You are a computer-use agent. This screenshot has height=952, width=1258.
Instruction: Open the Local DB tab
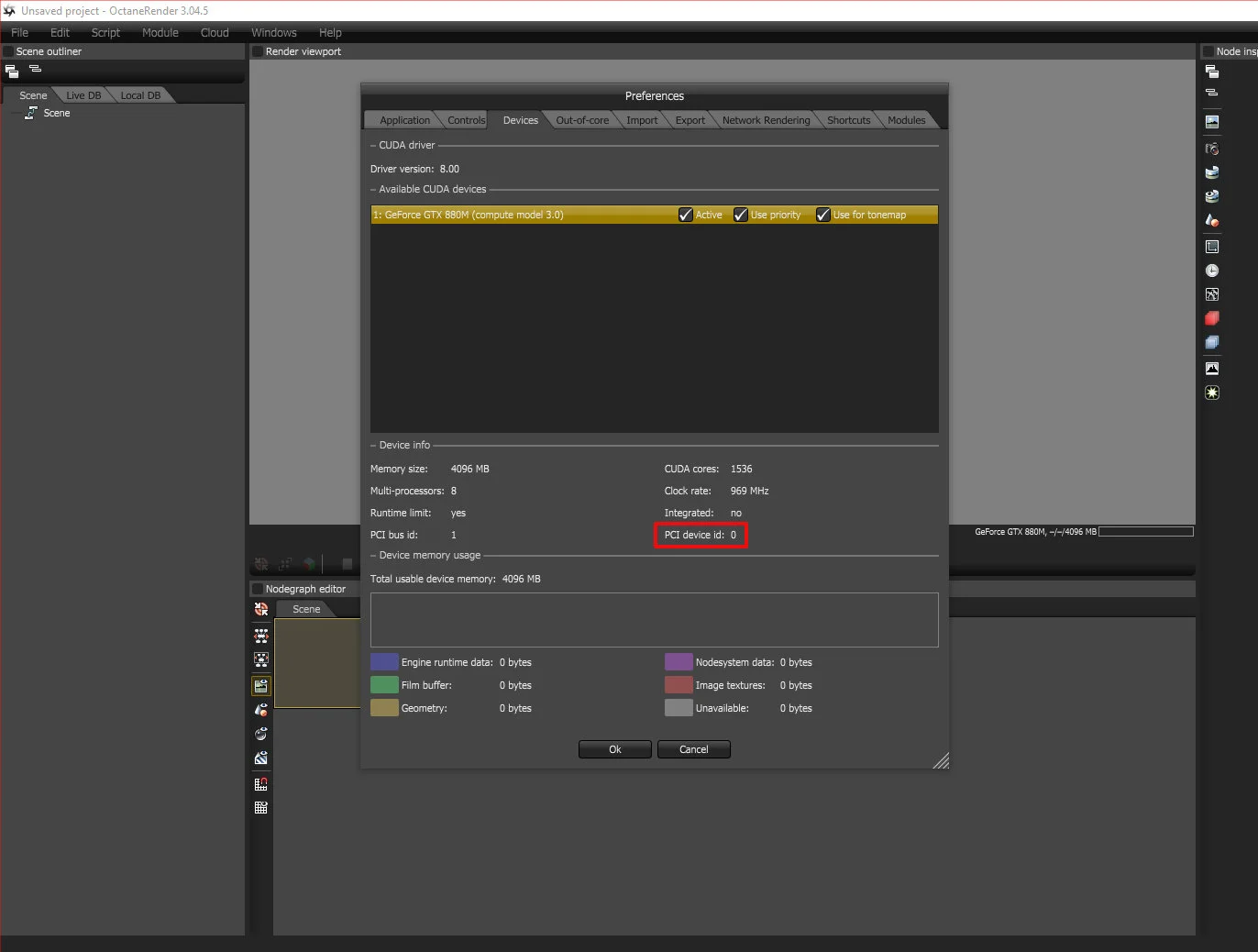(x=140, y=95)
